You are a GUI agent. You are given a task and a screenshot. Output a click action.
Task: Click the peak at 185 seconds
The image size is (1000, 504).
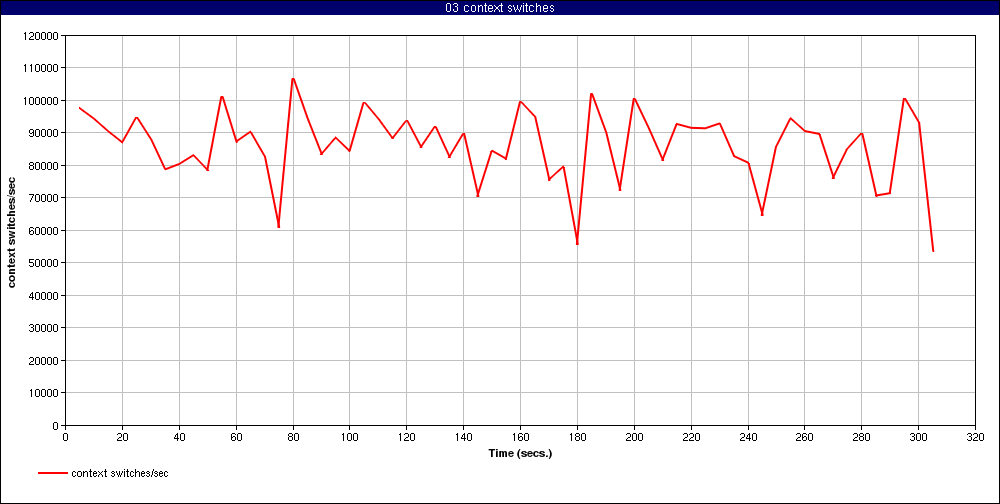[x=591, y=94]
